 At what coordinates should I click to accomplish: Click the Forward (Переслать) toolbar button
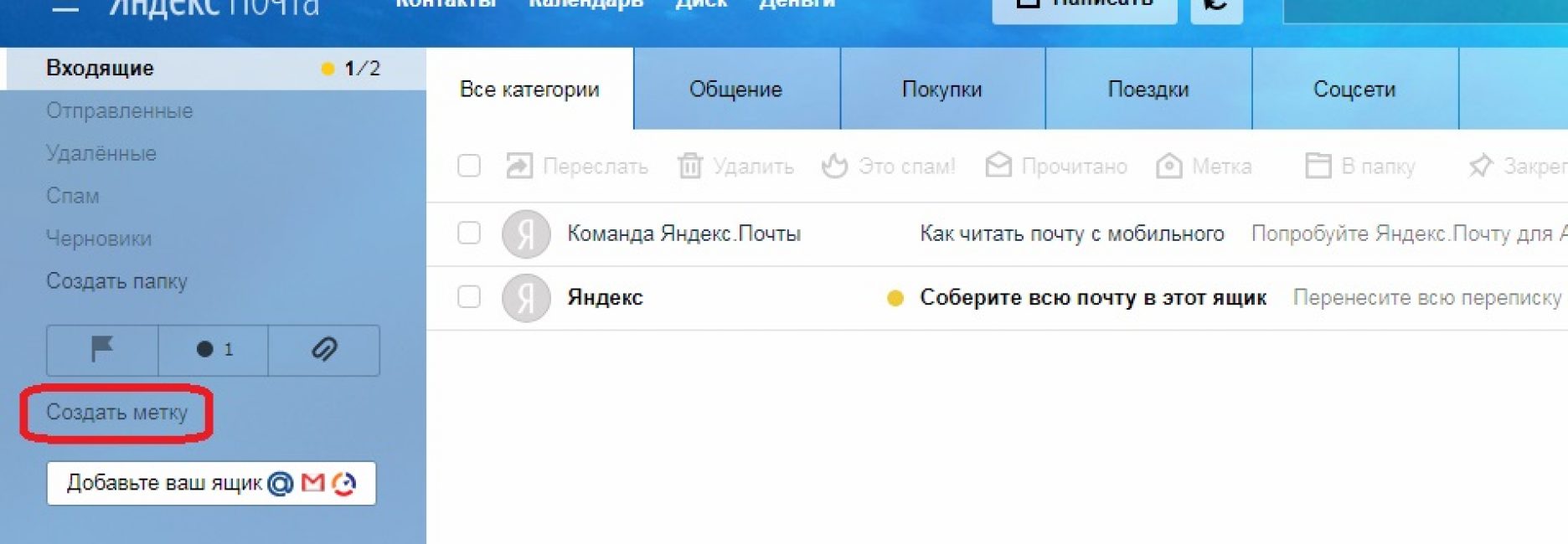577,166
